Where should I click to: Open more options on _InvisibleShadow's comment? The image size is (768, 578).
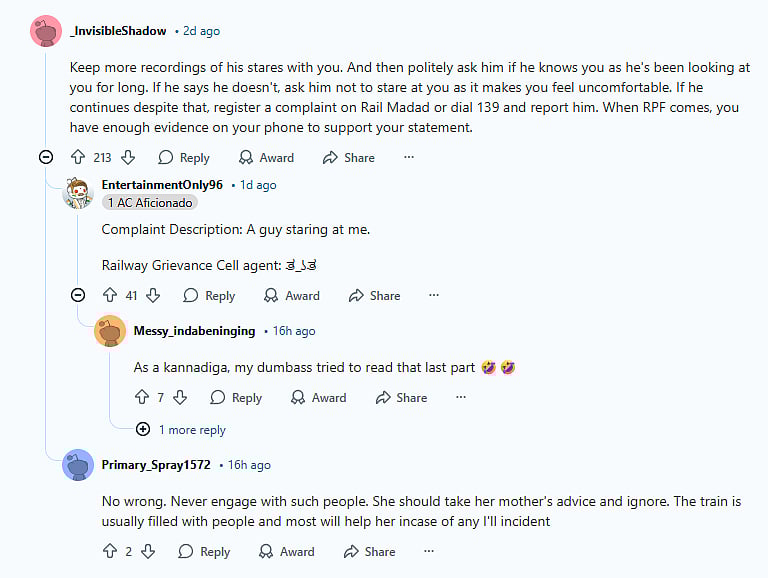[x=408, y=157]
